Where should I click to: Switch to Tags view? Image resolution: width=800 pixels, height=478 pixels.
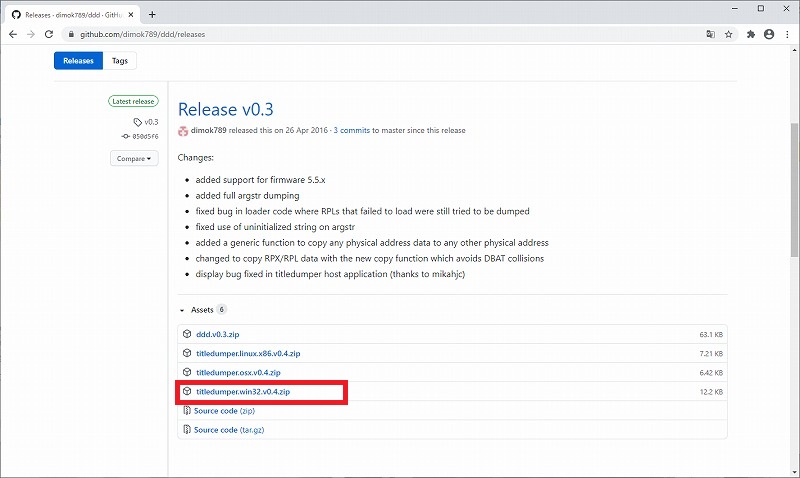(x=120, y=61)
